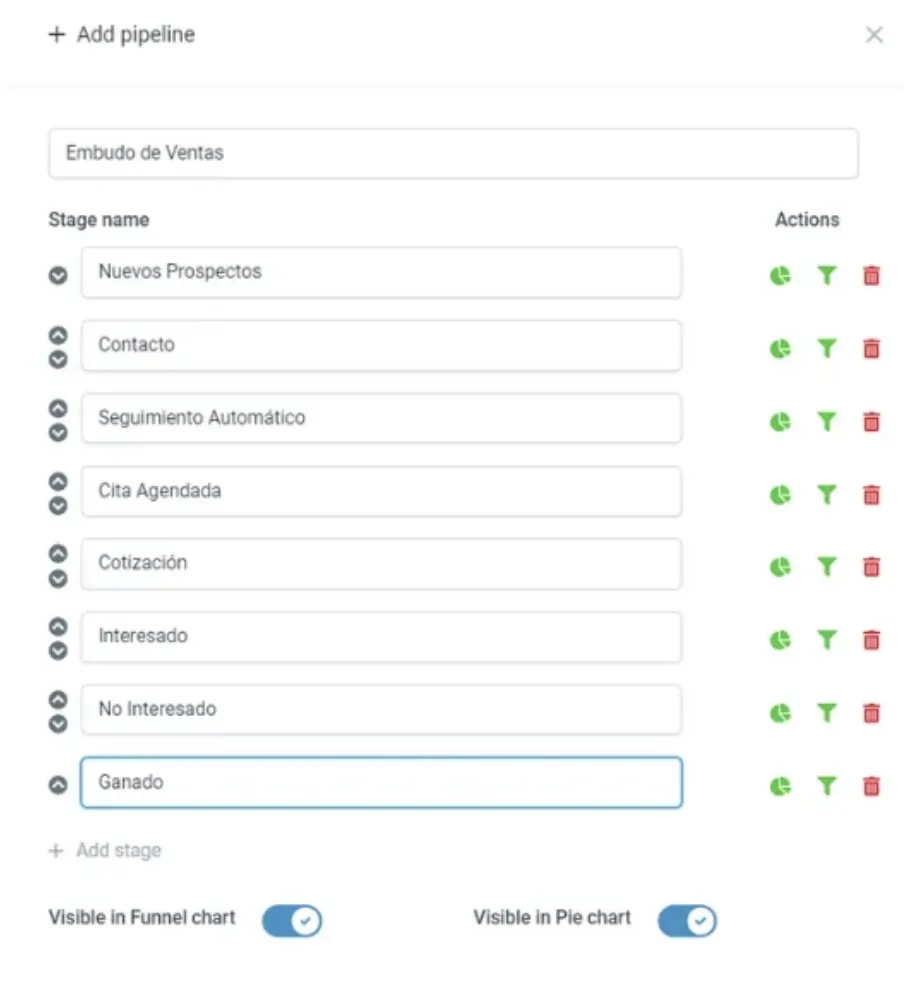
Task: Click the Interesado stage name field
Action: pyautogui.click(x=381, y=636)
